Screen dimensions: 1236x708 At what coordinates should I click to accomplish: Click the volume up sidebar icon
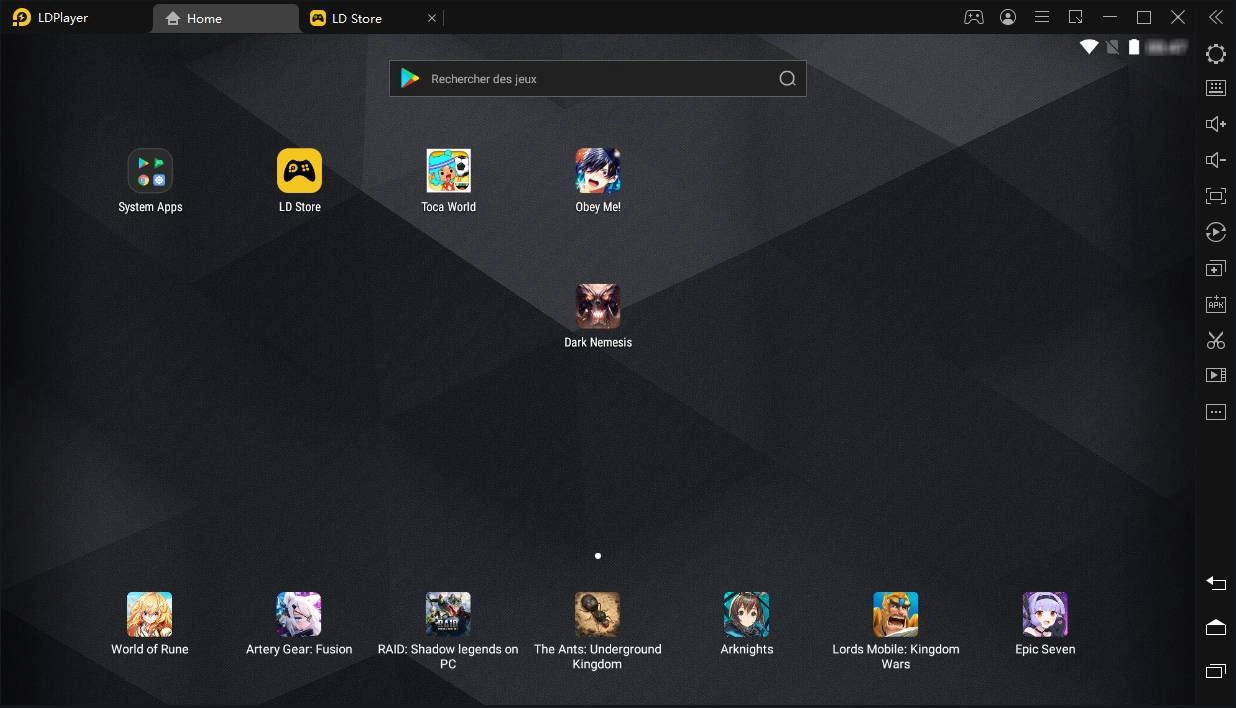[x=1216, y=124]
